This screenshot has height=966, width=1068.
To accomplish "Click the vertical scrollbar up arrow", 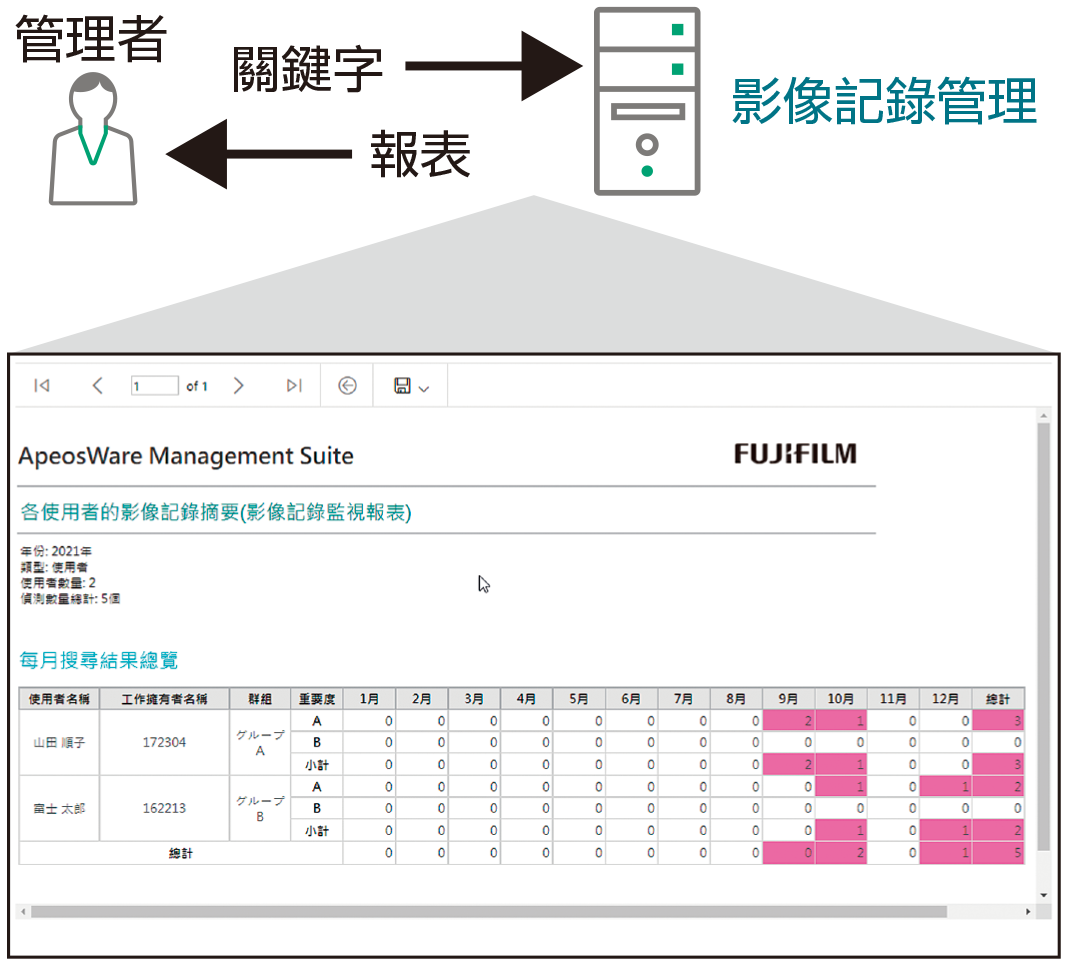I will (x=1043, y=415).
